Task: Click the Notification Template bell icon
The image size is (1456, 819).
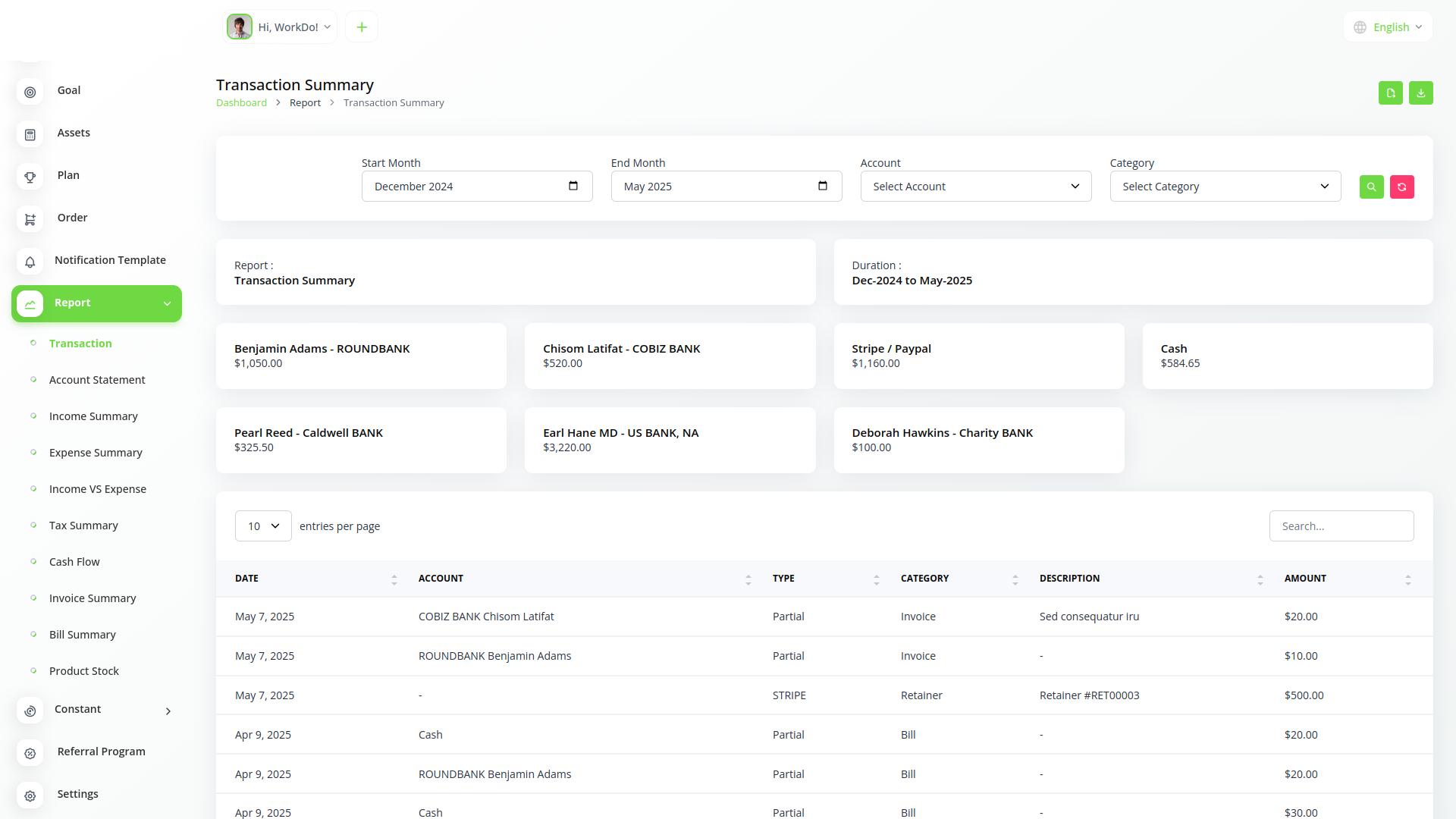Action: (x=30, y=262)
